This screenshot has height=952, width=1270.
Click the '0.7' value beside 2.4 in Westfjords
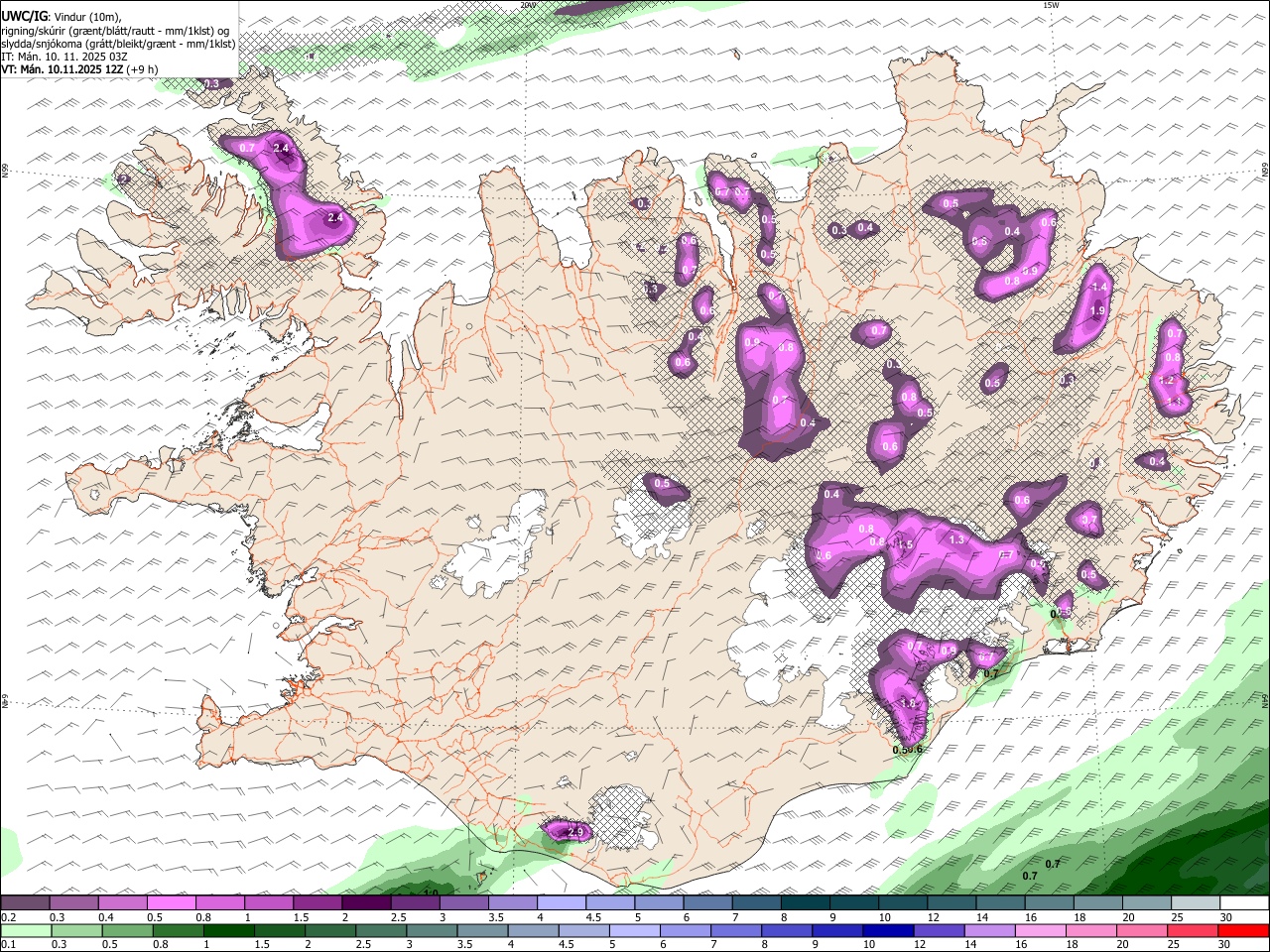248,148
